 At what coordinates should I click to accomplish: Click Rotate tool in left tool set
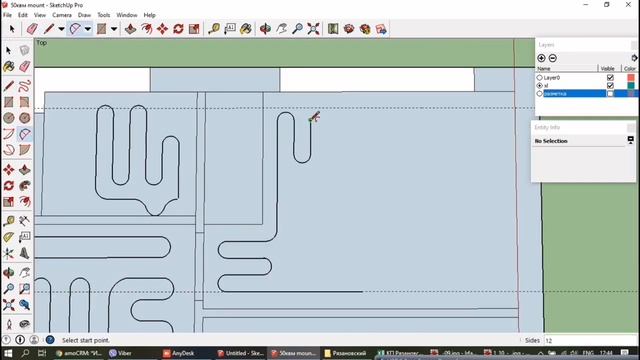[x=9, y=186]
